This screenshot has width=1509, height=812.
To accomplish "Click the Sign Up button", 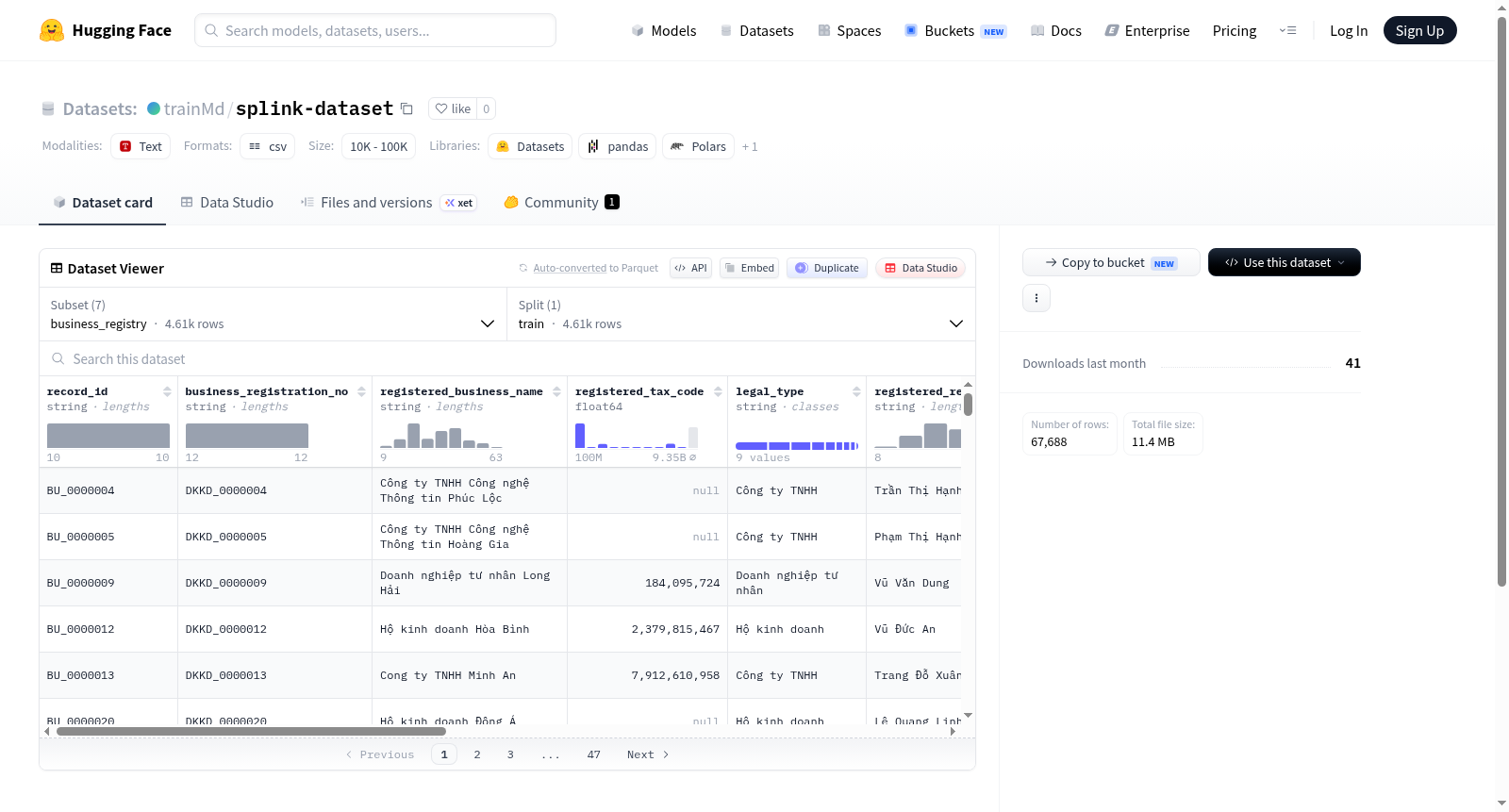I will [1419, 30].
